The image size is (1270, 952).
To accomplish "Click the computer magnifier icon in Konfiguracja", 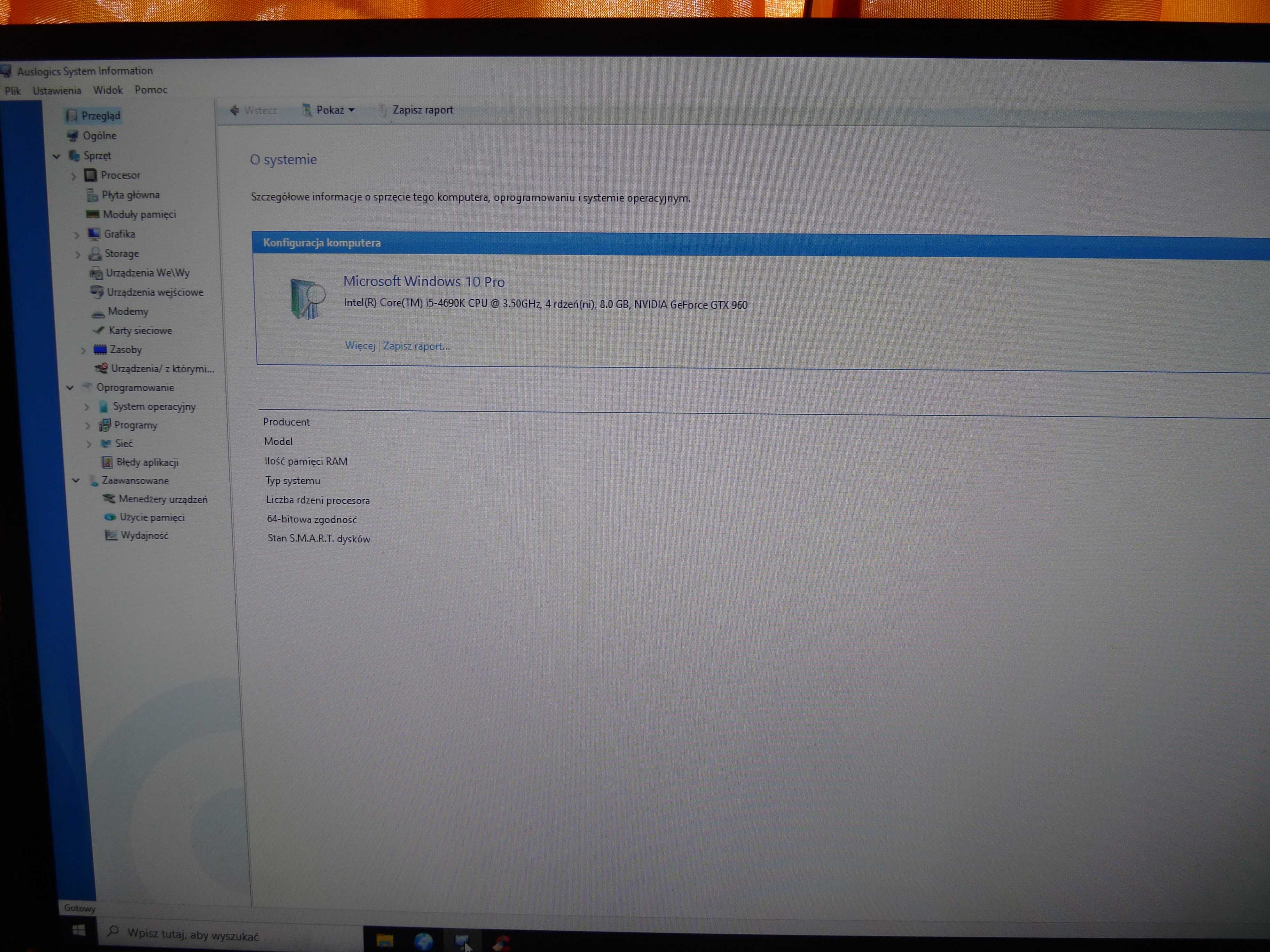I will [307, 299].
